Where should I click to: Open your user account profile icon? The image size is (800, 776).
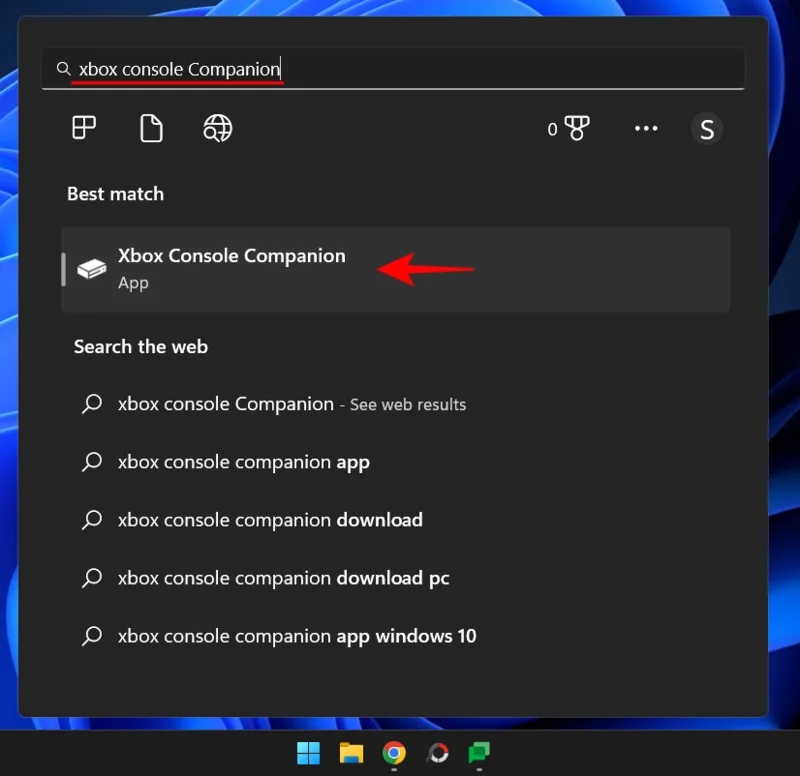click(707, 128)
